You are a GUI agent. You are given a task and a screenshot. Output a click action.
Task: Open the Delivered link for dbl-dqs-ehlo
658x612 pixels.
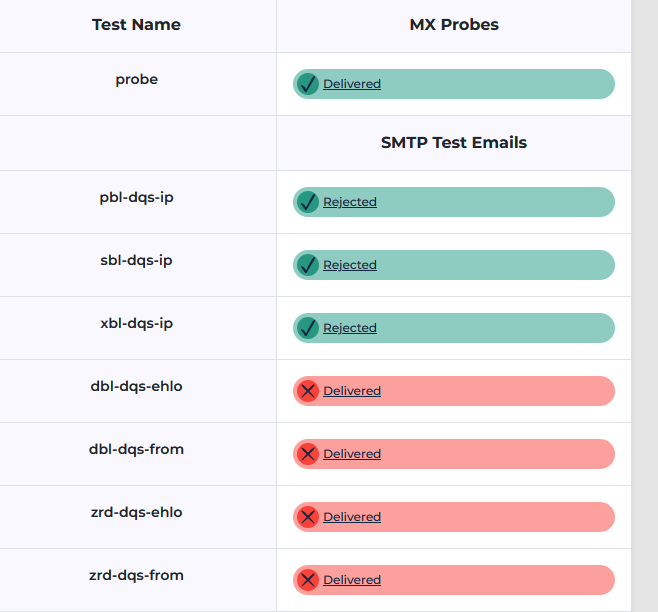click(352, 391)
